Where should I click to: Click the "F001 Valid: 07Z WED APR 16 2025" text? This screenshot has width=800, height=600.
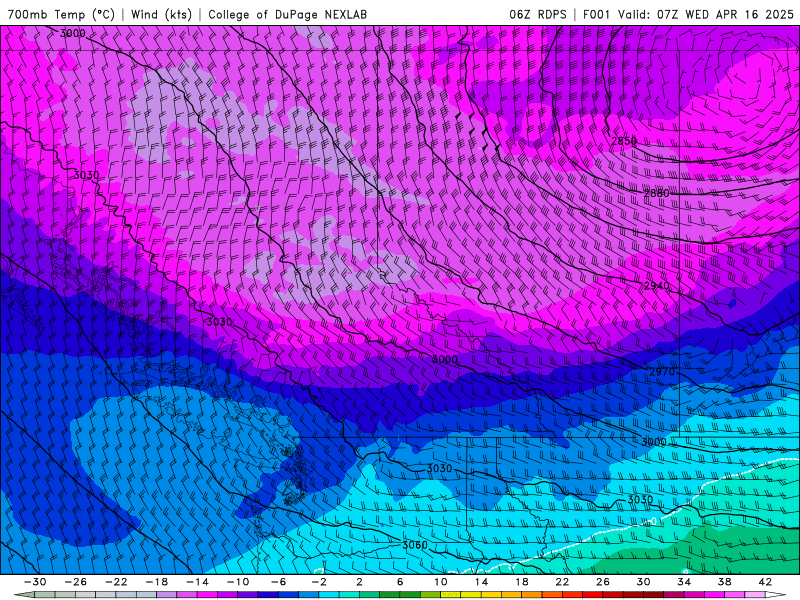688,14
